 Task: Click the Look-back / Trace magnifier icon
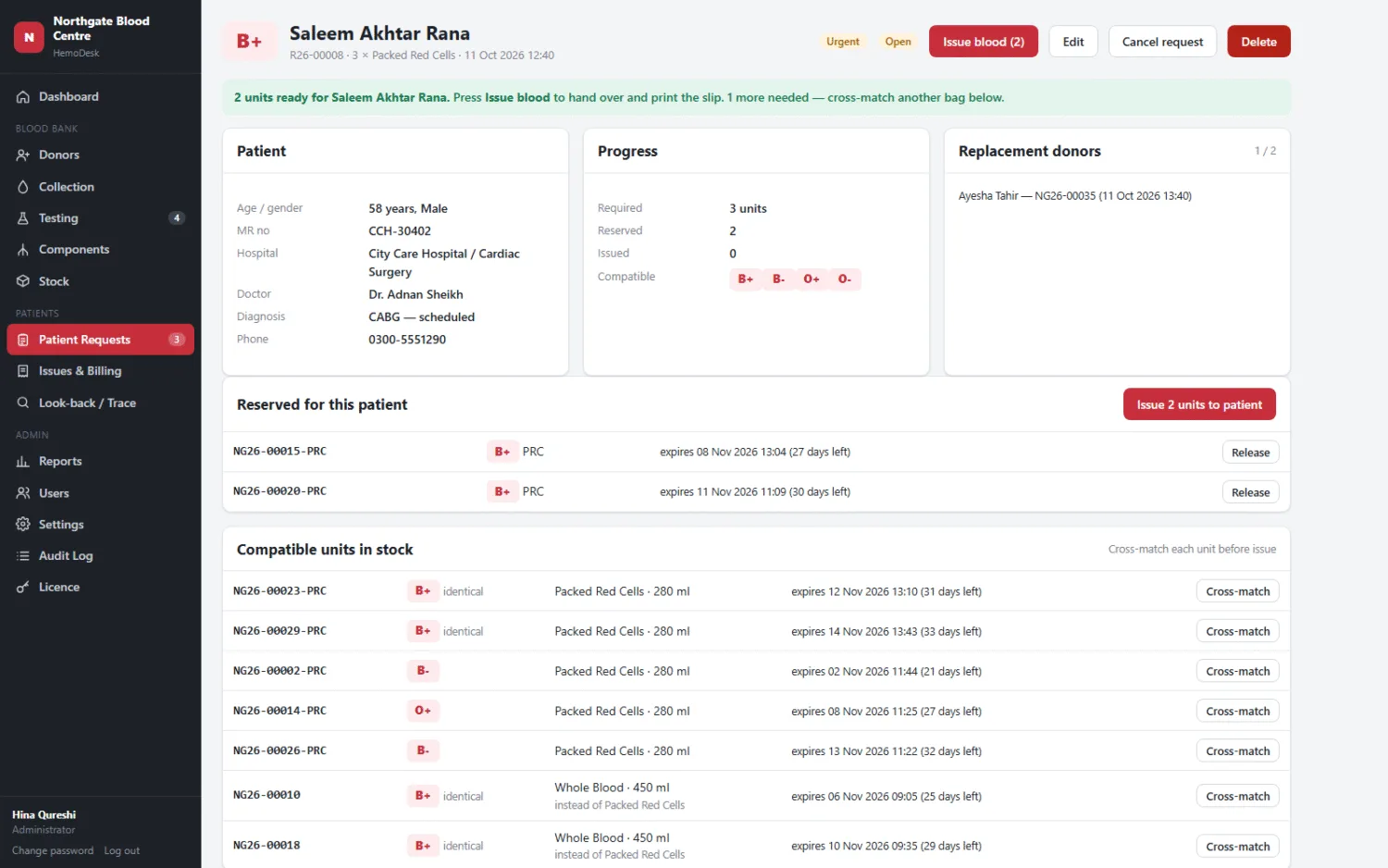pyautogui.click(x=23, y=403)
